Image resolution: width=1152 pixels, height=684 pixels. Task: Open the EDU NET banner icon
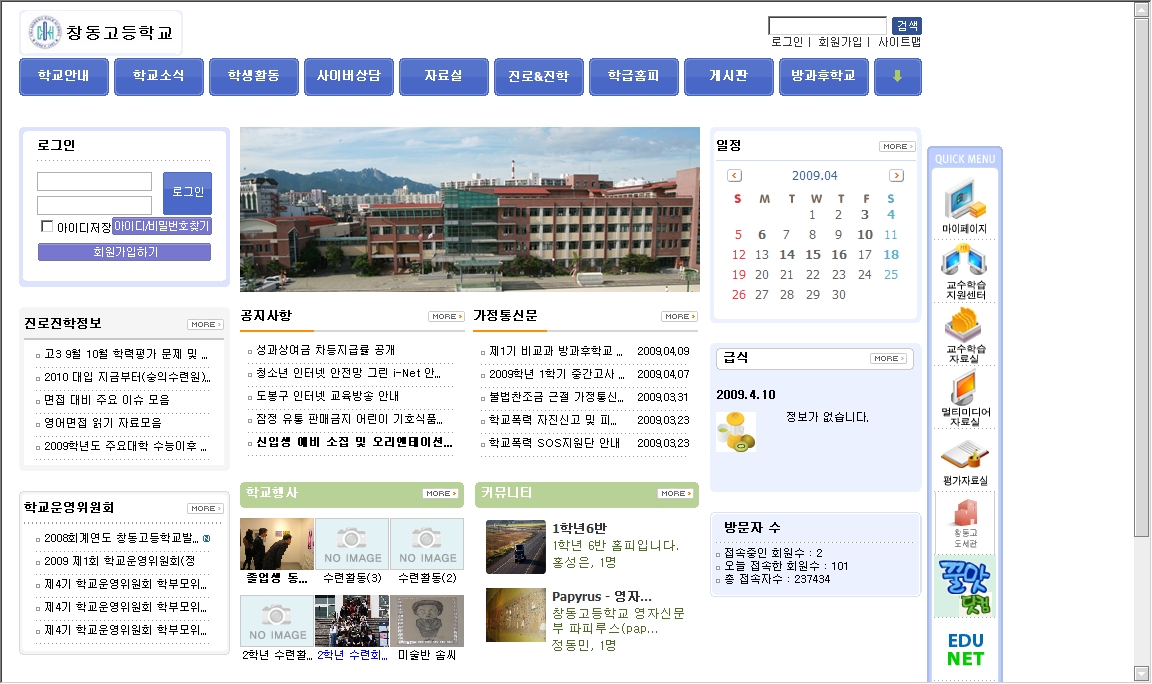click(x=965, y=648)
